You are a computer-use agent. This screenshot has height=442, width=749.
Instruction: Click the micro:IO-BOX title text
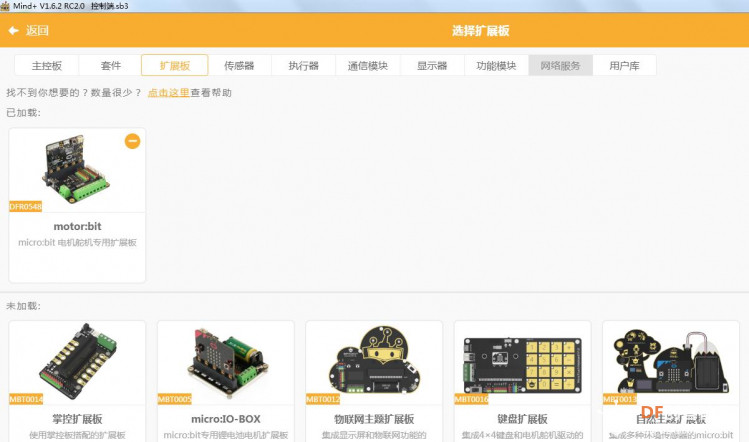coord(226,419)
